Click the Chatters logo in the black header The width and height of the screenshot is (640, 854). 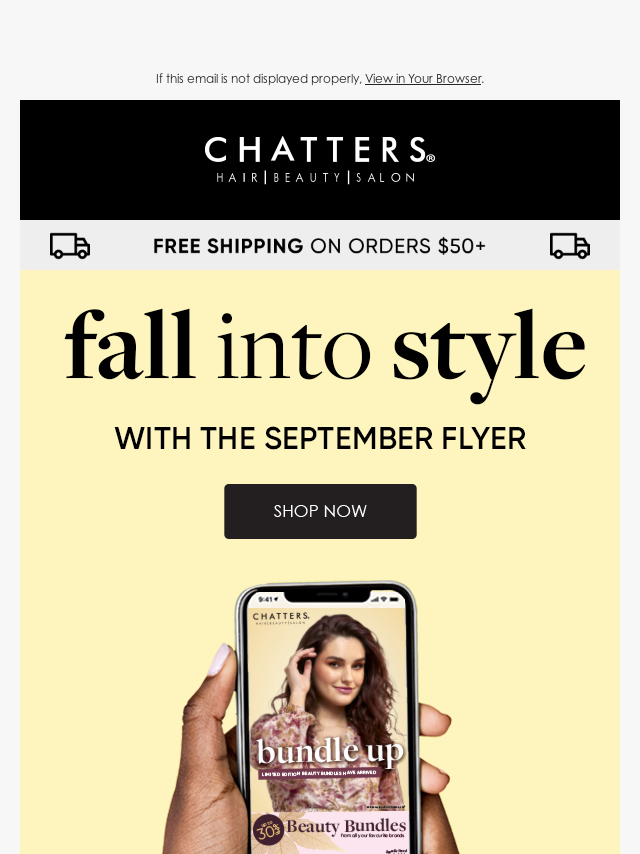[320, 159]
